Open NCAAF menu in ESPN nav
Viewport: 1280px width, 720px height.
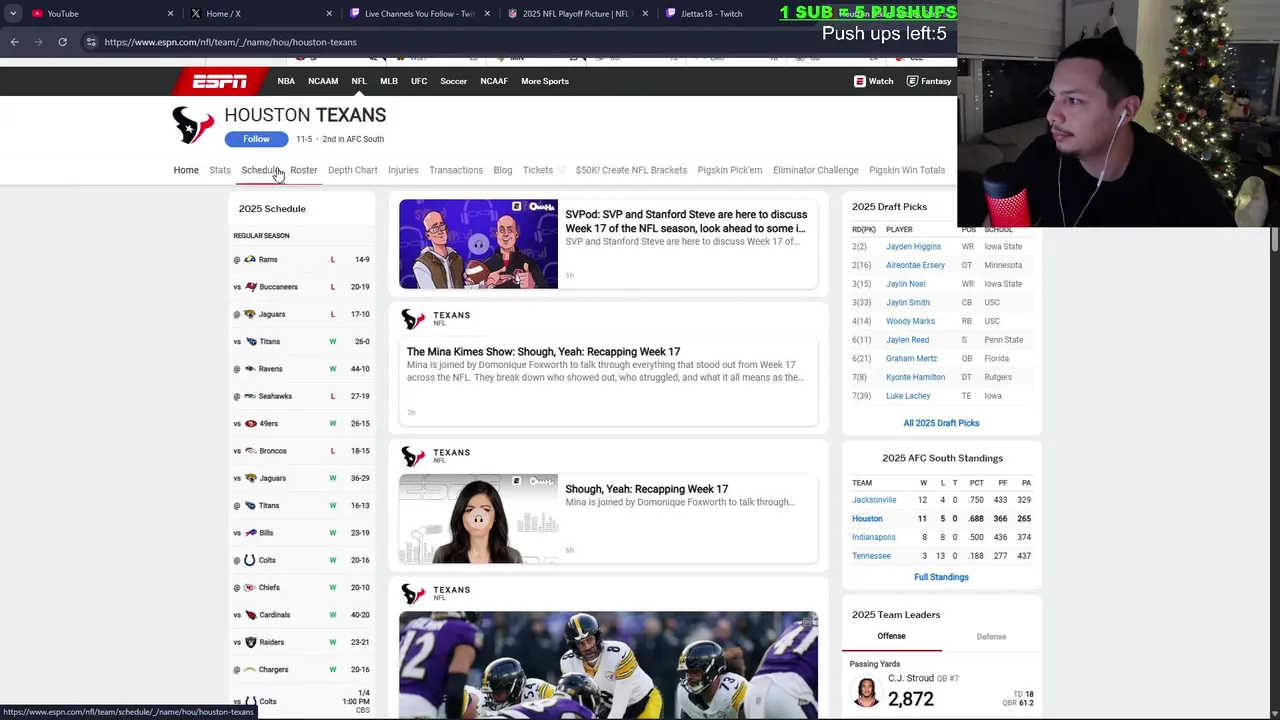[x=494, y=81]
